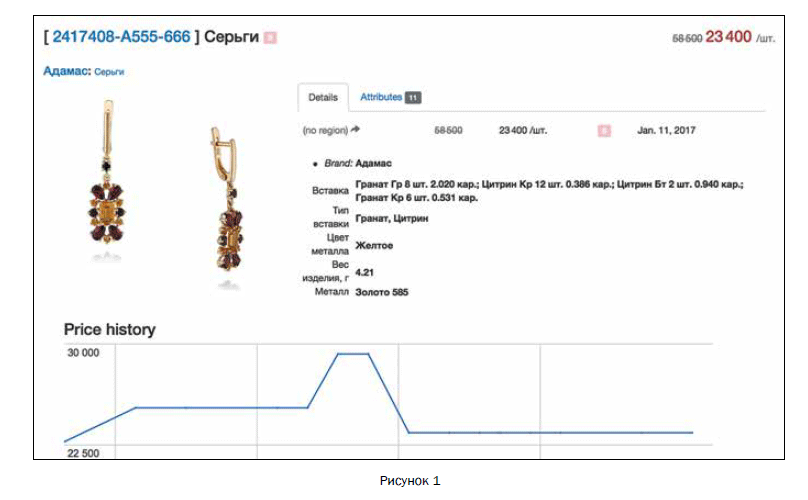
Task: Click the 11 count badge on Attributes
Action: pos(413,98)
